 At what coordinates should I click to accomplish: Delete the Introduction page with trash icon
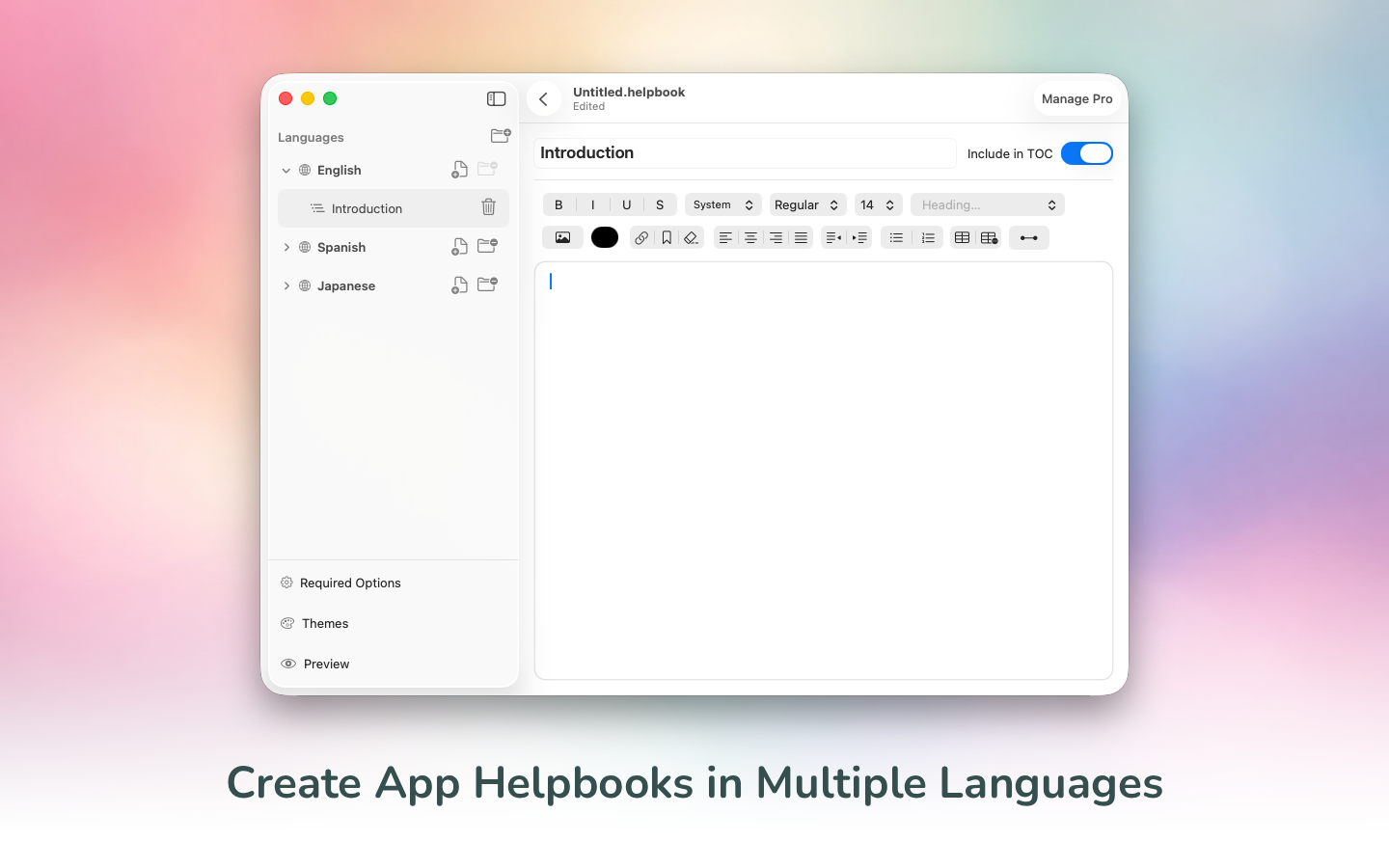[x=488, y=207]
